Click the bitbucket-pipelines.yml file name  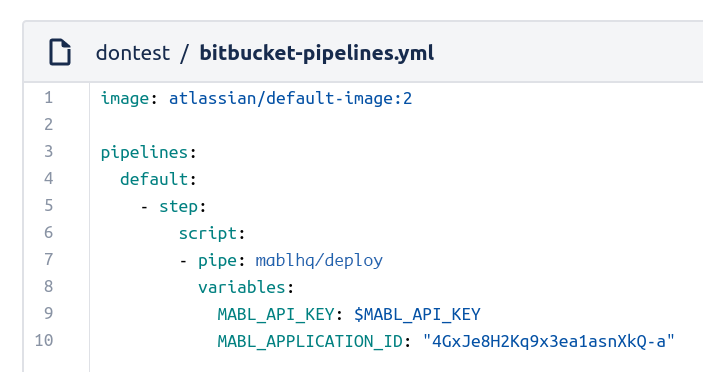pos(317,53)
